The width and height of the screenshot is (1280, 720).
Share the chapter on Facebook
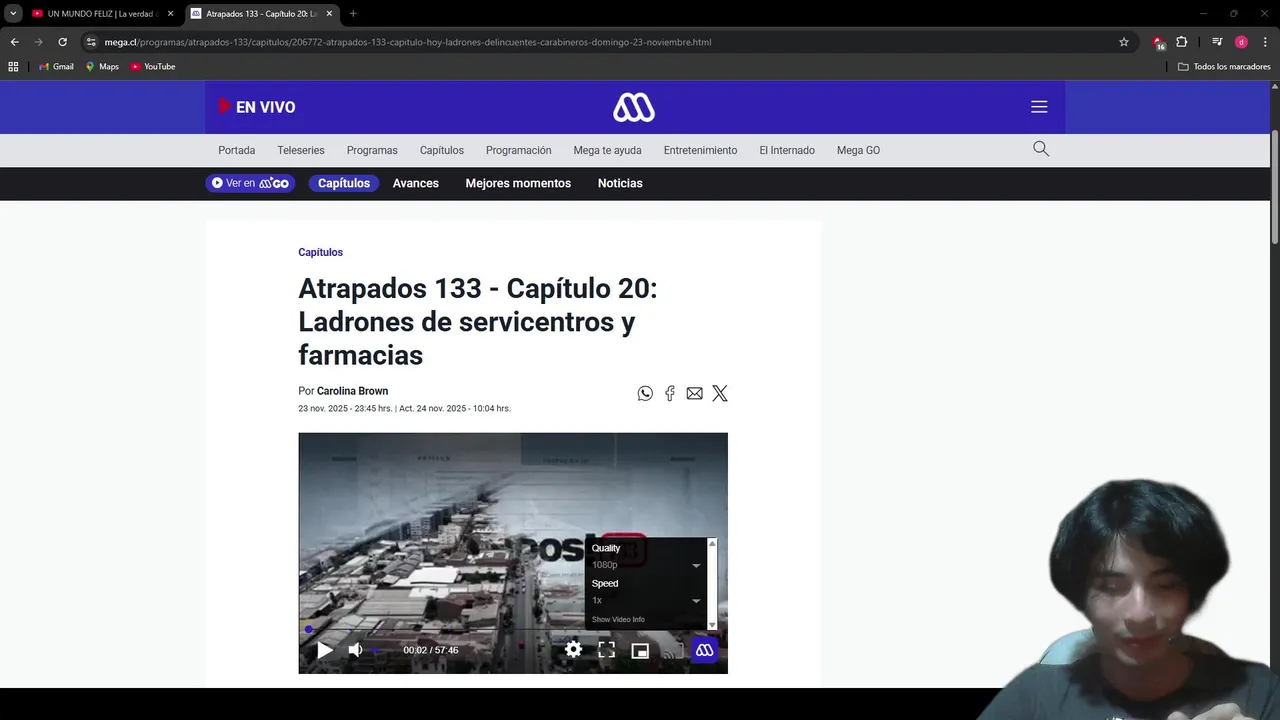pos(670,393)
